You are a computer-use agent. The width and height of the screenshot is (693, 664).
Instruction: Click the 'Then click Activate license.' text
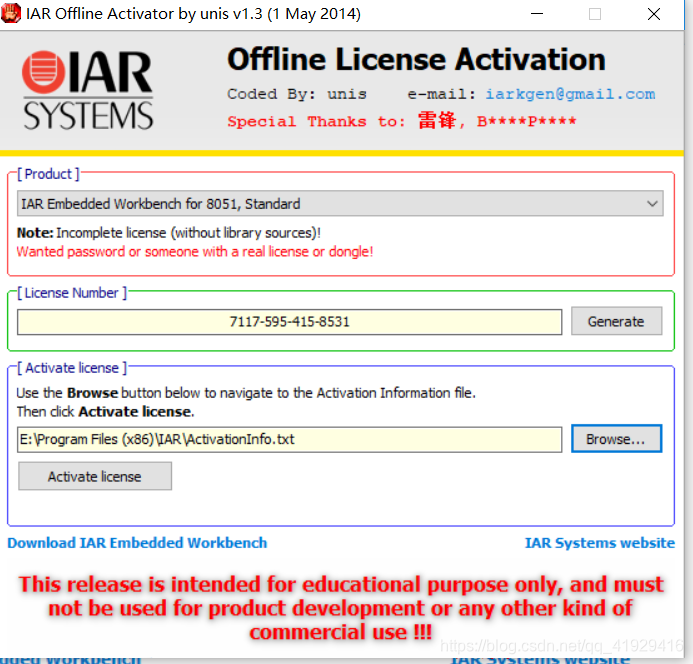point(106,412)
